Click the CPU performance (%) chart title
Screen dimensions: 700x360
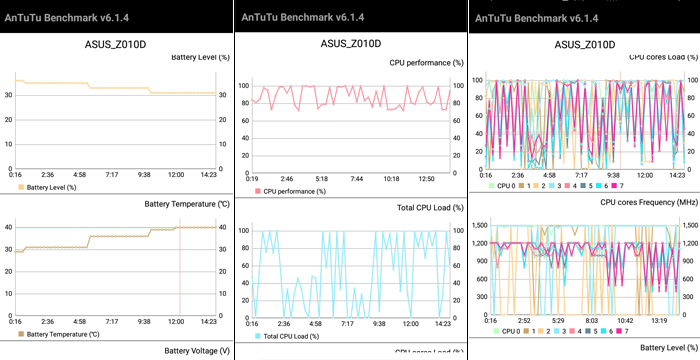pyautogui.click(x=426, y=63)
